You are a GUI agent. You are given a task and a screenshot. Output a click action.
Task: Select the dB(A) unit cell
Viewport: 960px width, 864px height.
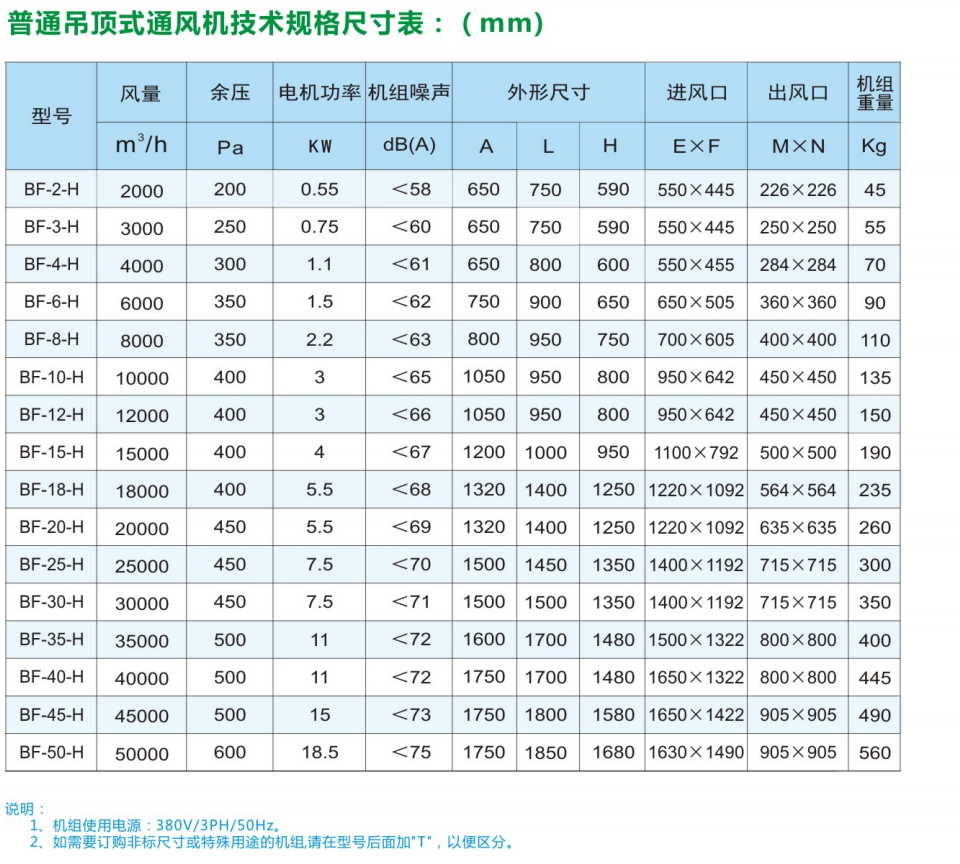pos(409,145)
